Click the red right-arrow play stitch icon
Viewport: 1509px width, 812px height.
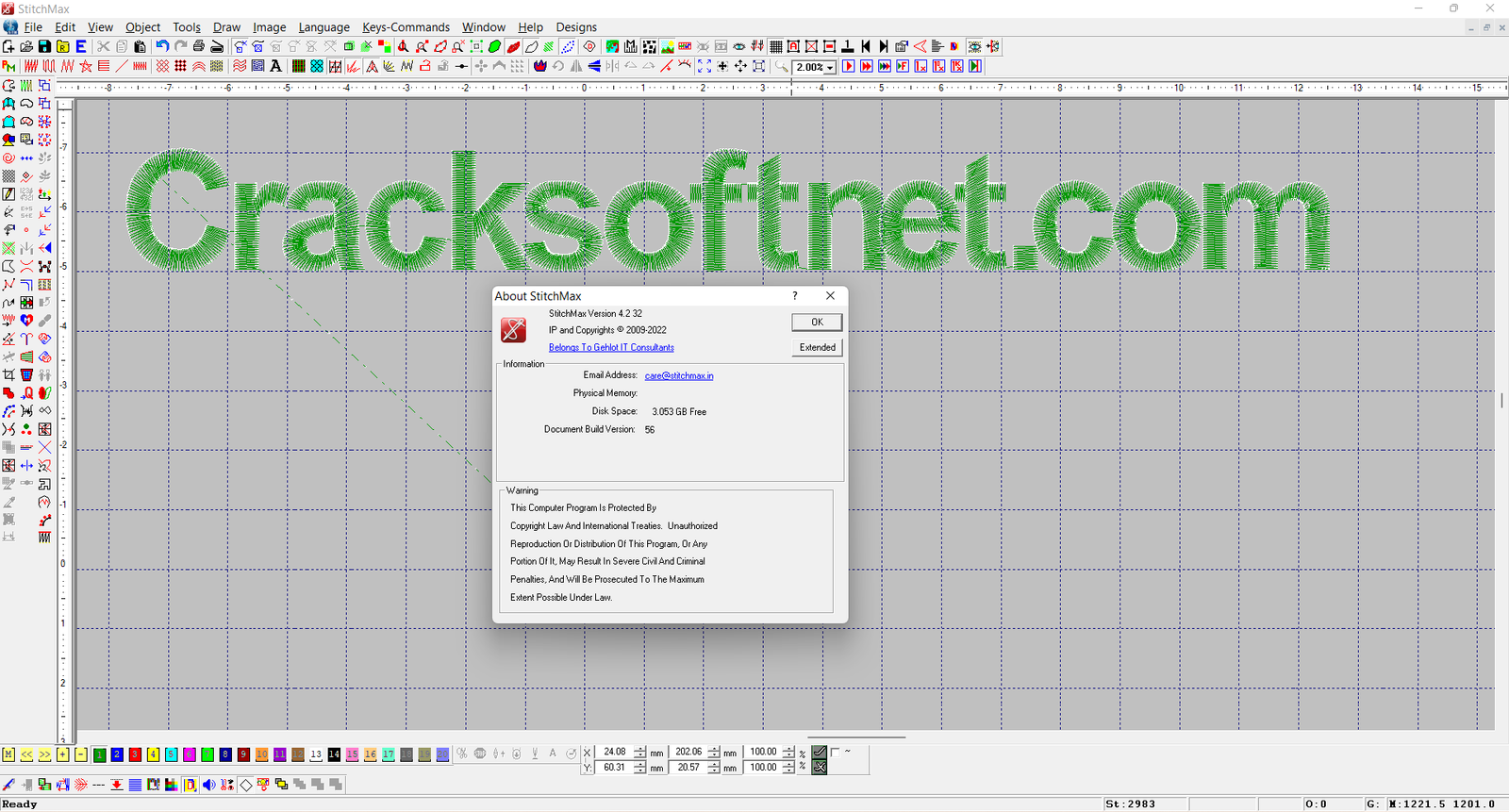pos(849,66)
